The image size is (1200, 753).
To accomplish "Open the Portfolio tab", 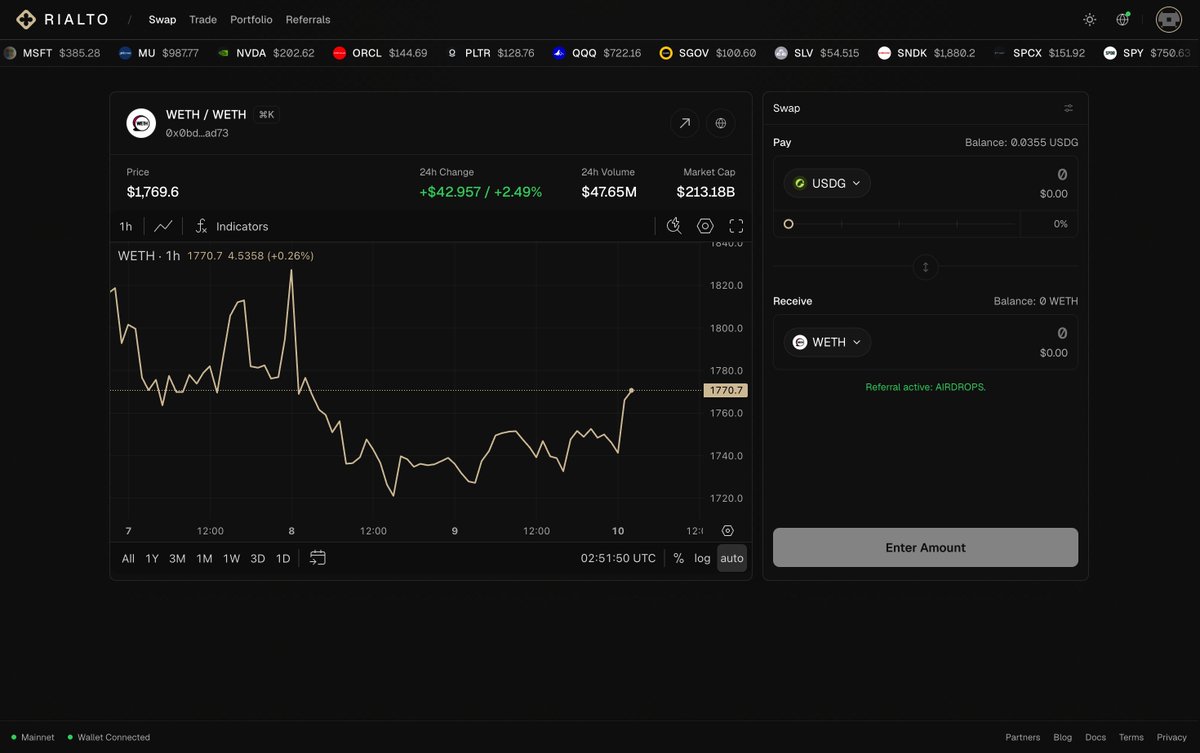I will click(251, 19).
